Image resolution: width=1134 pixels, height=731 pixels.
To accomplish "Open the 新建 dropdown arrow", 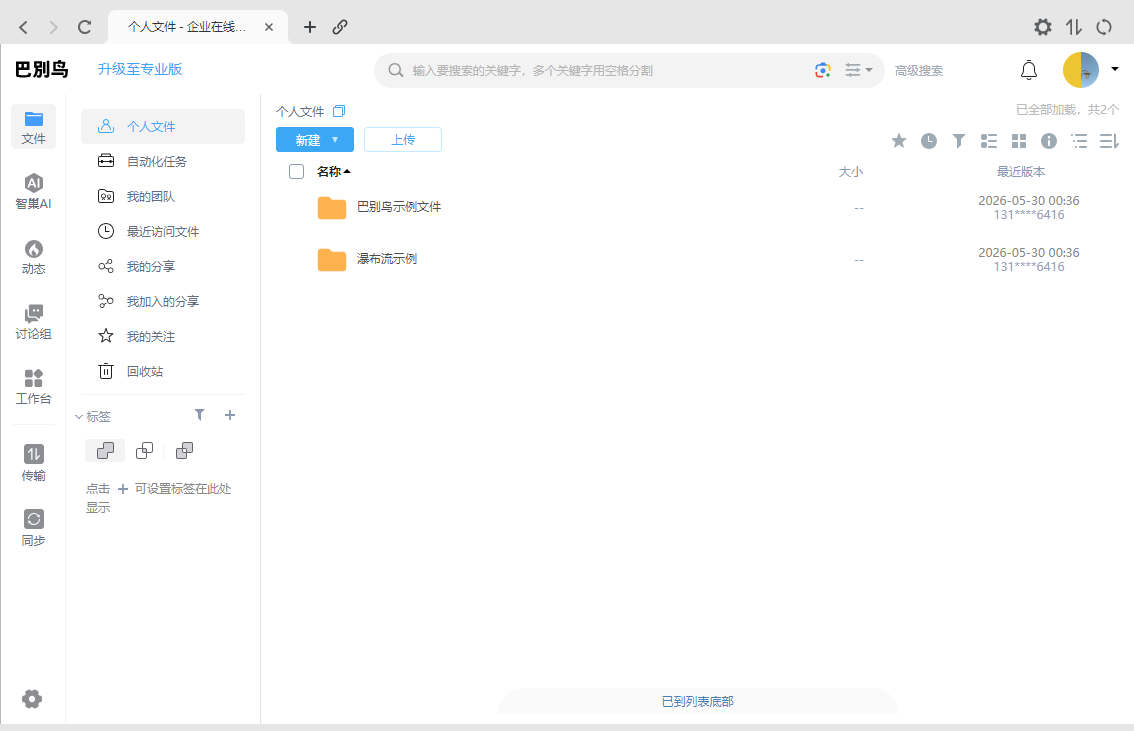I will click(x=335, y=140).
